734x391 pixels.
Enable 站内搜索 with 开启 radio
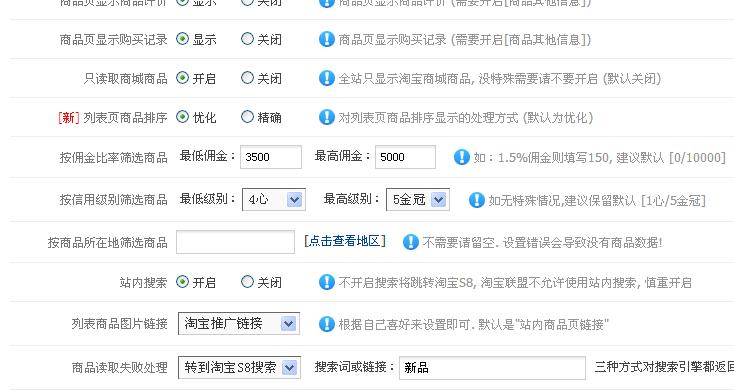(x=182, y=282)
